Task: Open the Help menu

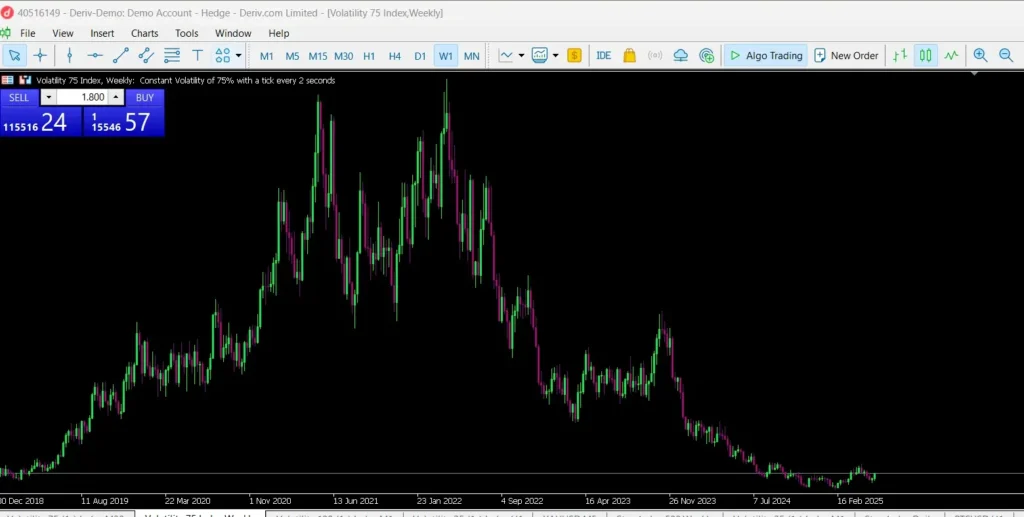Action: (278, 33)
